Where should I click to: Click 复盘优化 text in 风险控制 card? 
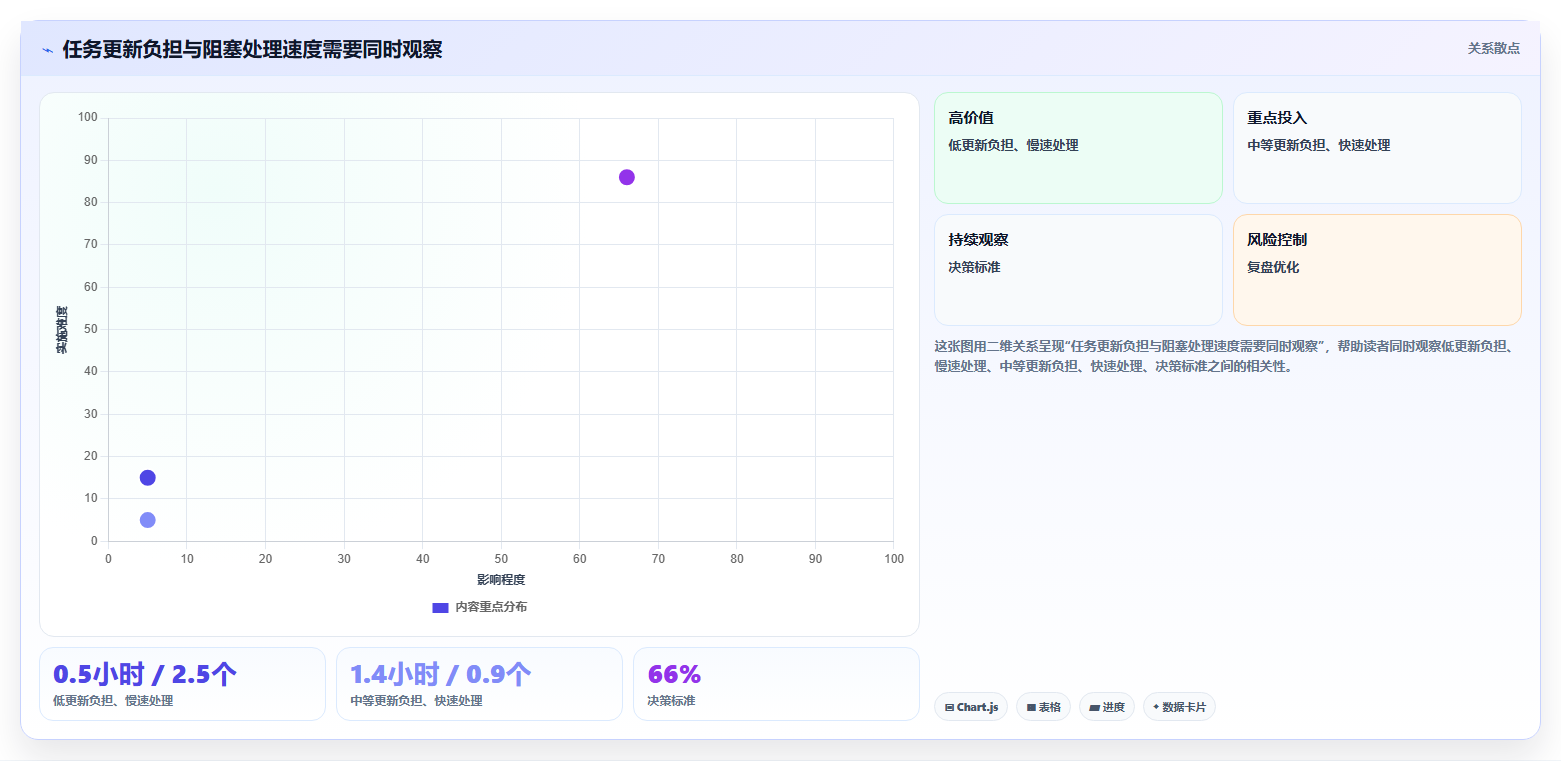click(x=1273, y=267)
